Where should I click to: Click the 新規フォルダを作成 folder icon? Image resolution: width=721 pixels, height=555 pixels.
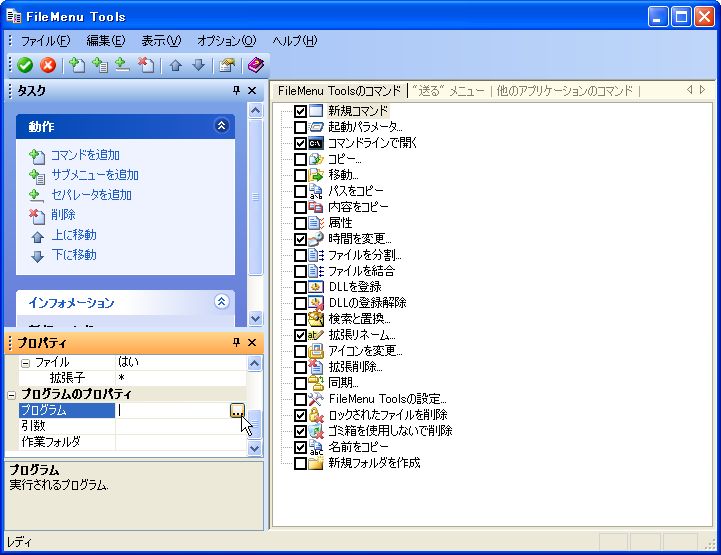pos(315,463)
